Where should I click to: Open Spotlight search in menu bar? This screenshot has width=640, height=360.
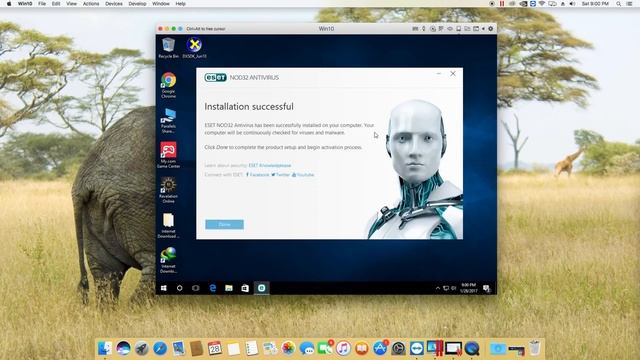[x=619, y=4]
